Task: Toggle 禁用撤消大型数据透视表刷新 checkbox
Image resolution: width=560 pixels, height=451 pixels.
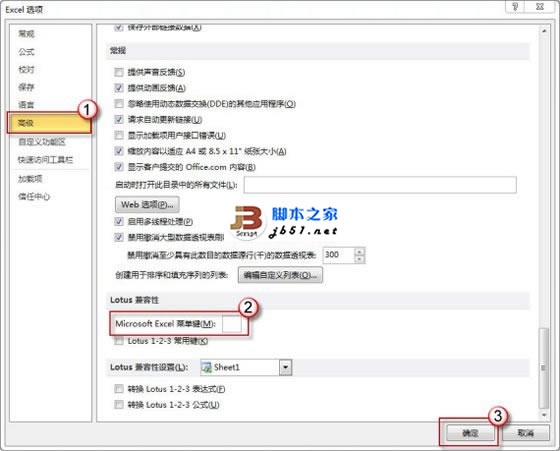Action: coord(119,237)
